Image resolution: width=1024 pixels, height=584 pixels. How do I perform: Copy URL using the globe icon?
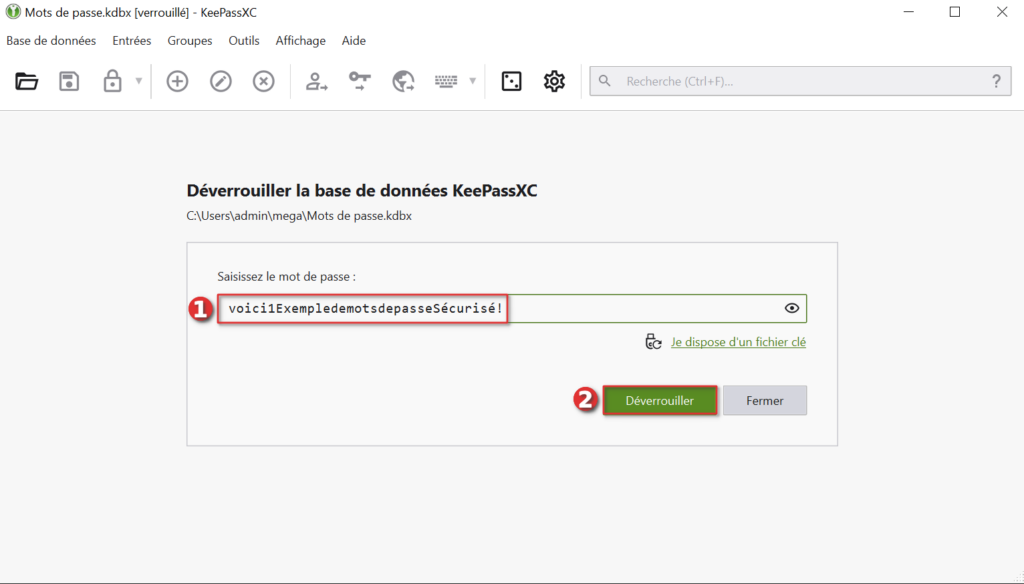pyautogui.click(x=403, y=82)
